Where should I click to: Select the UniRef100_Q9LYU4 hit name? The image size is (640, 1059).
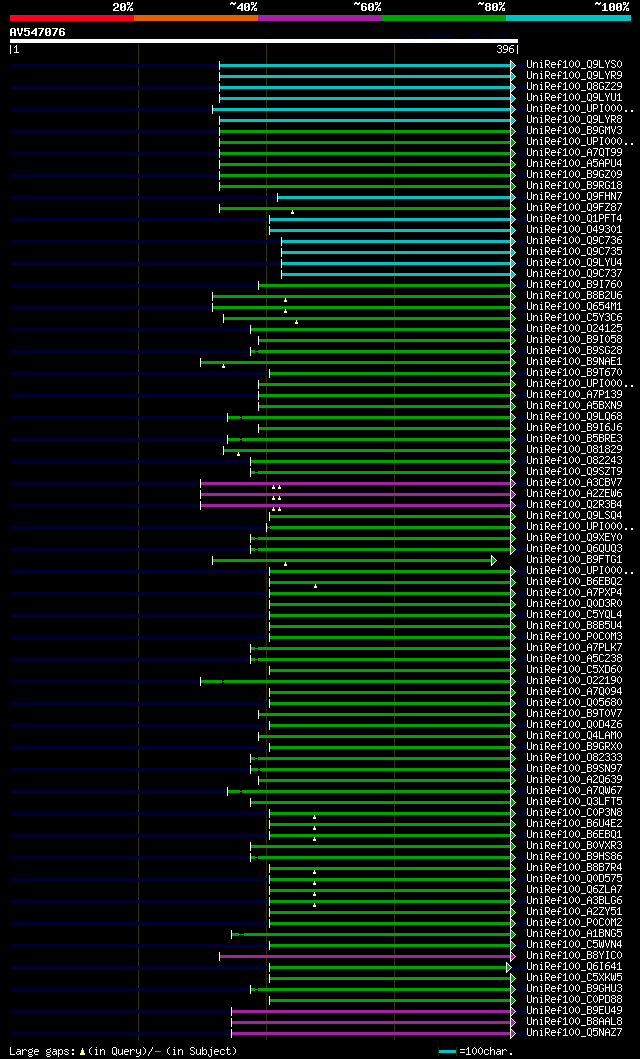coord(575,263)
